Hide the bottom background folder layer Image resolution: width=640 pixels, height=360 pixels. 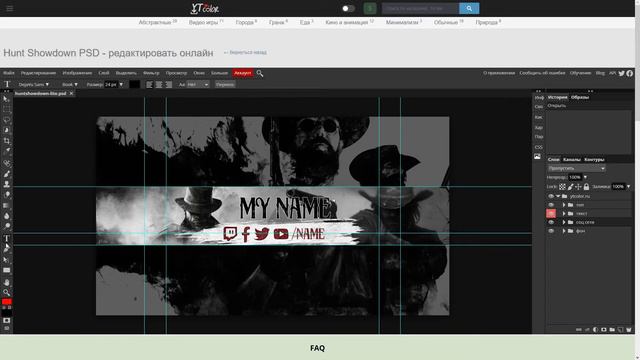[x=551, y=231]
